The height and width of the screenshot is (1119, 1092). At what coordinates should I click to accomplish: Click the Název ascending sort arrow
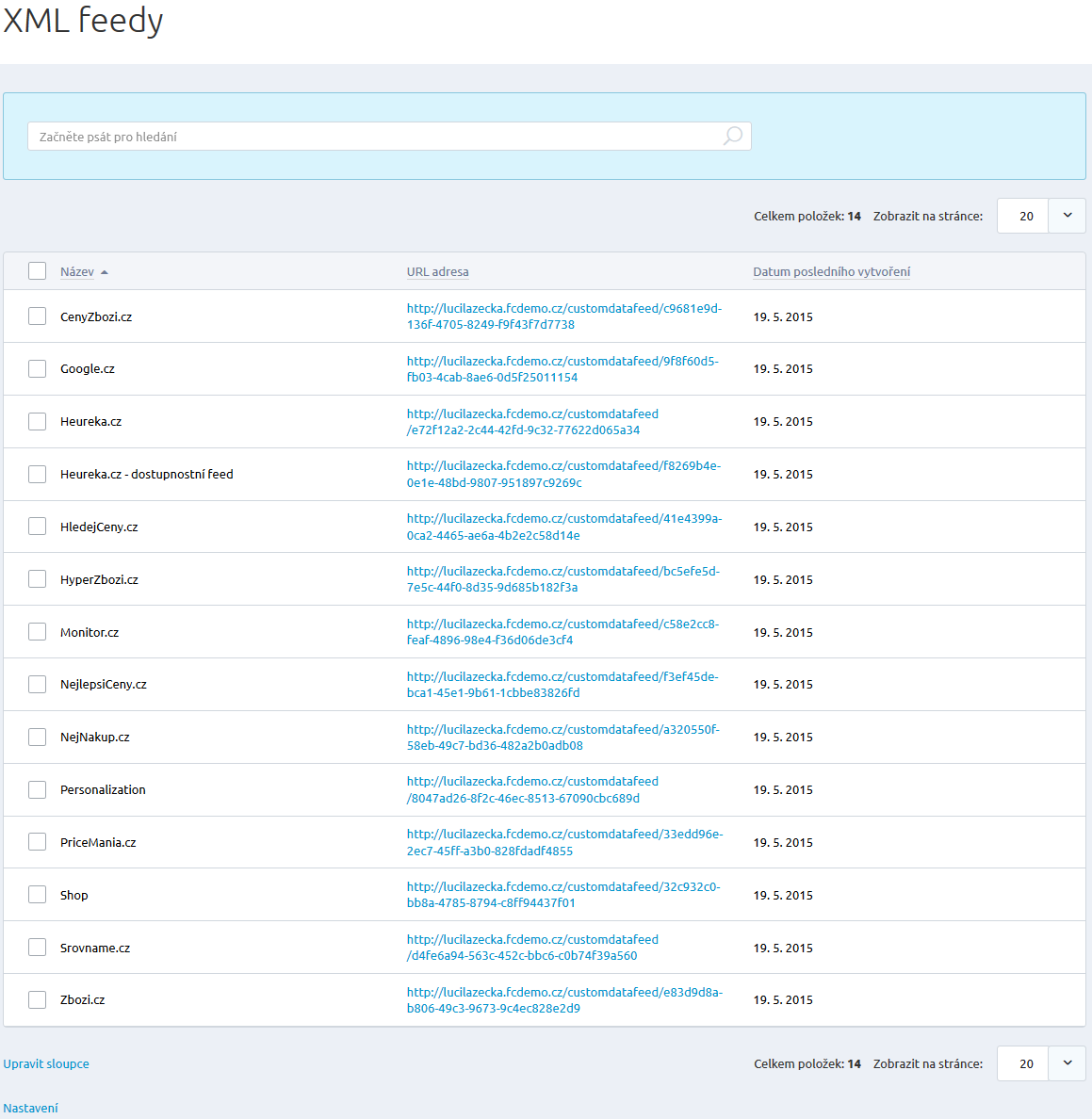[105, 272]
